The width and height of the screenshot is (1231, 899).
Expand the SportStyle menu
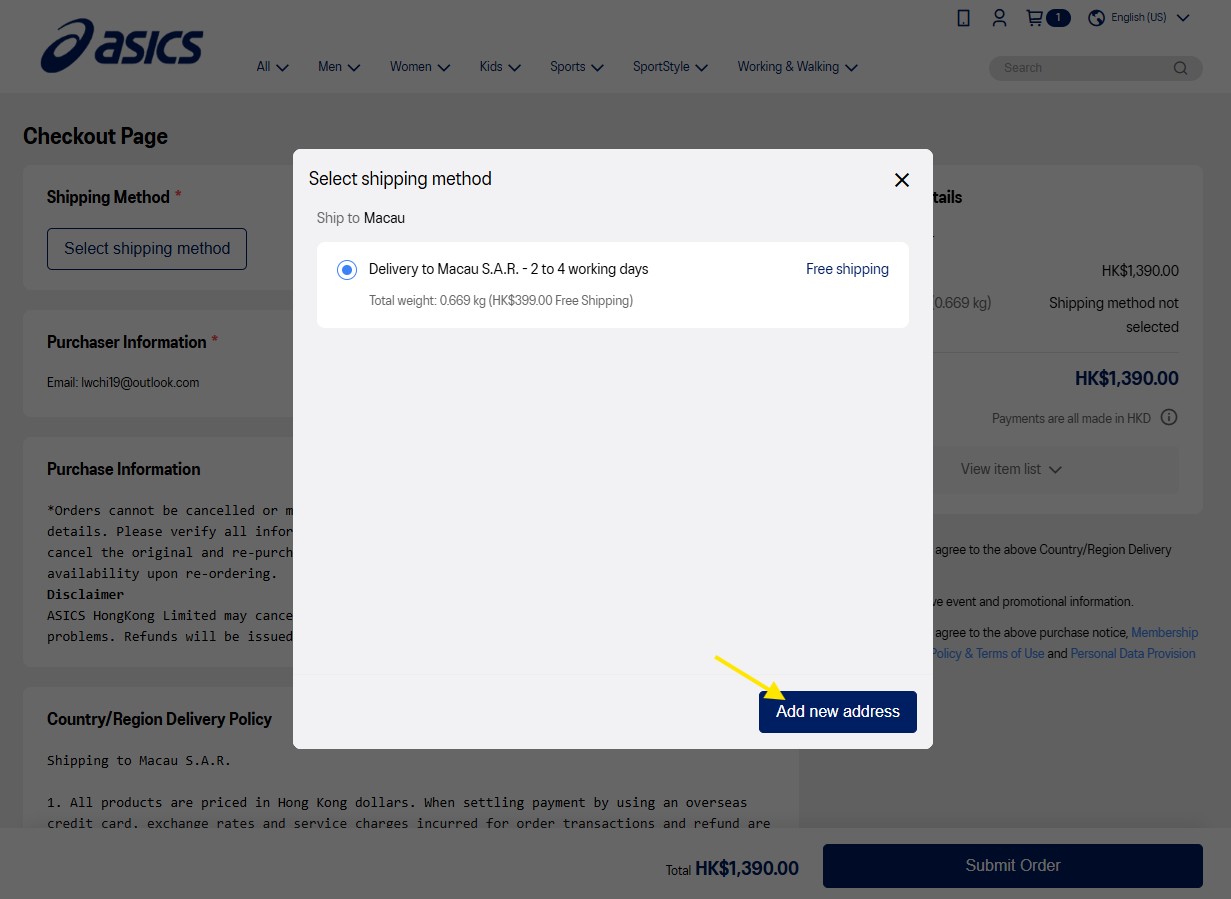point(670,67)
